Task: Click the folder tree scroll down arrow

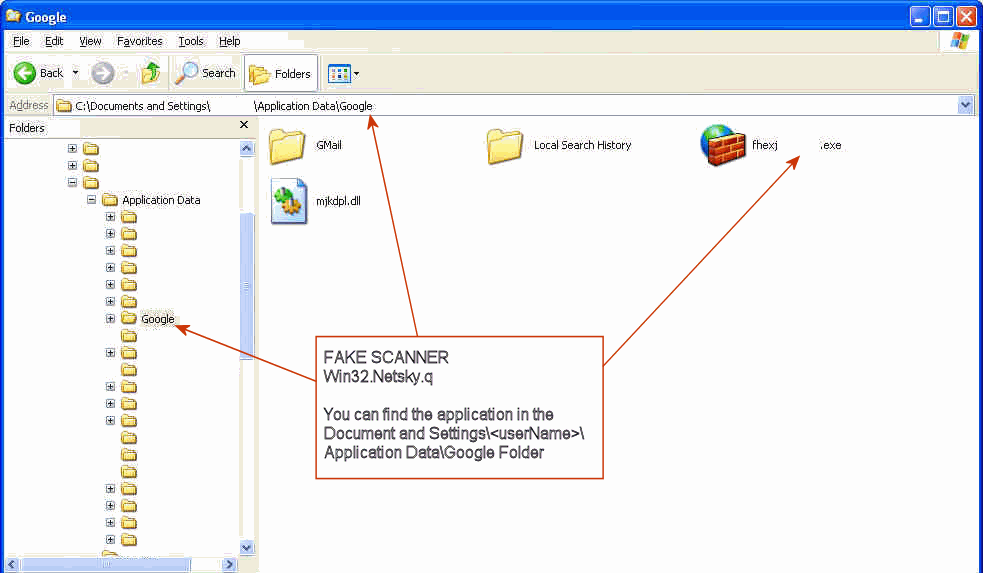Action: point(248,548)
